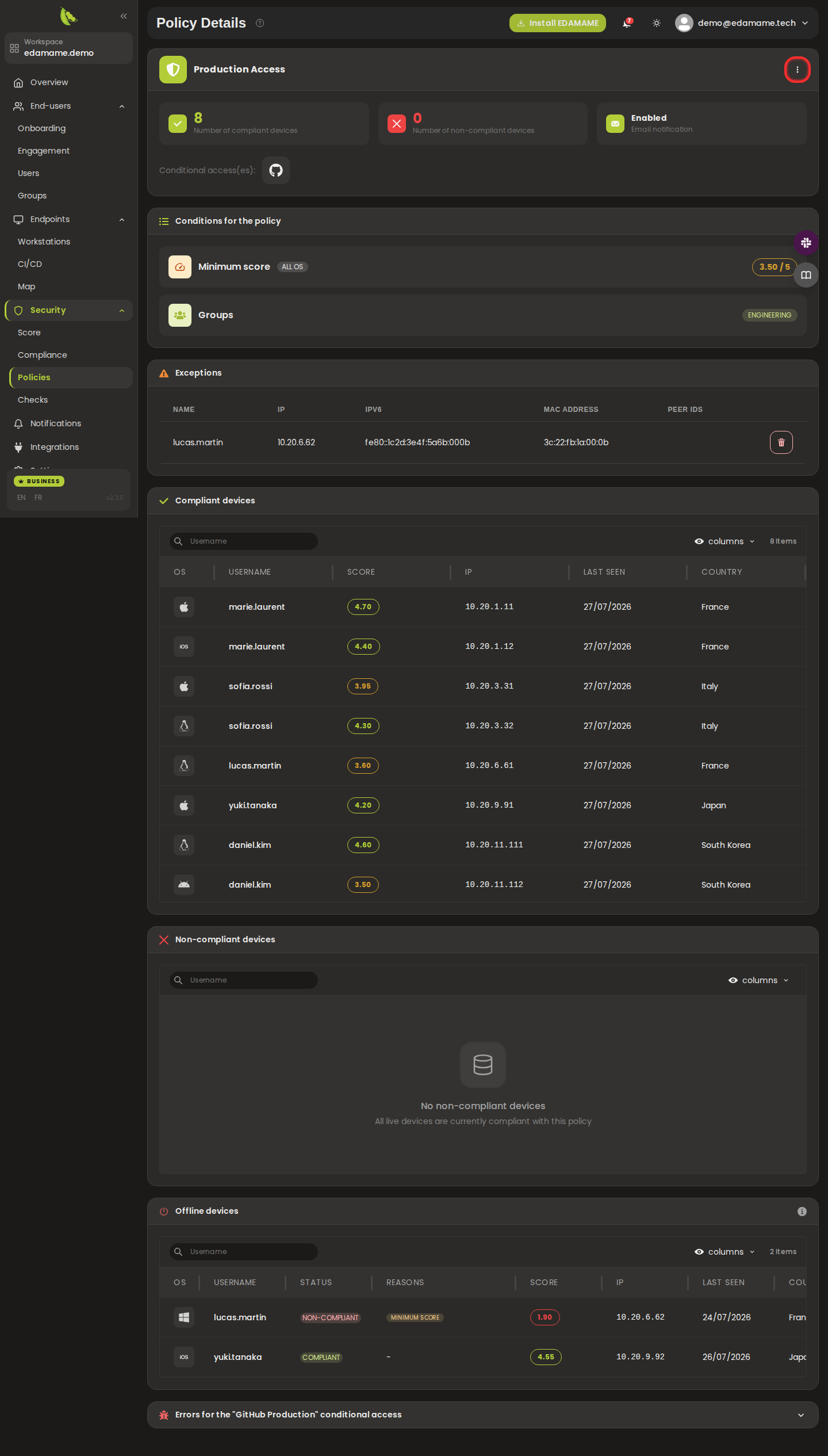The image size is (828, 1456).
Task: Click the Install EDAMAME button
Action: 557,23
